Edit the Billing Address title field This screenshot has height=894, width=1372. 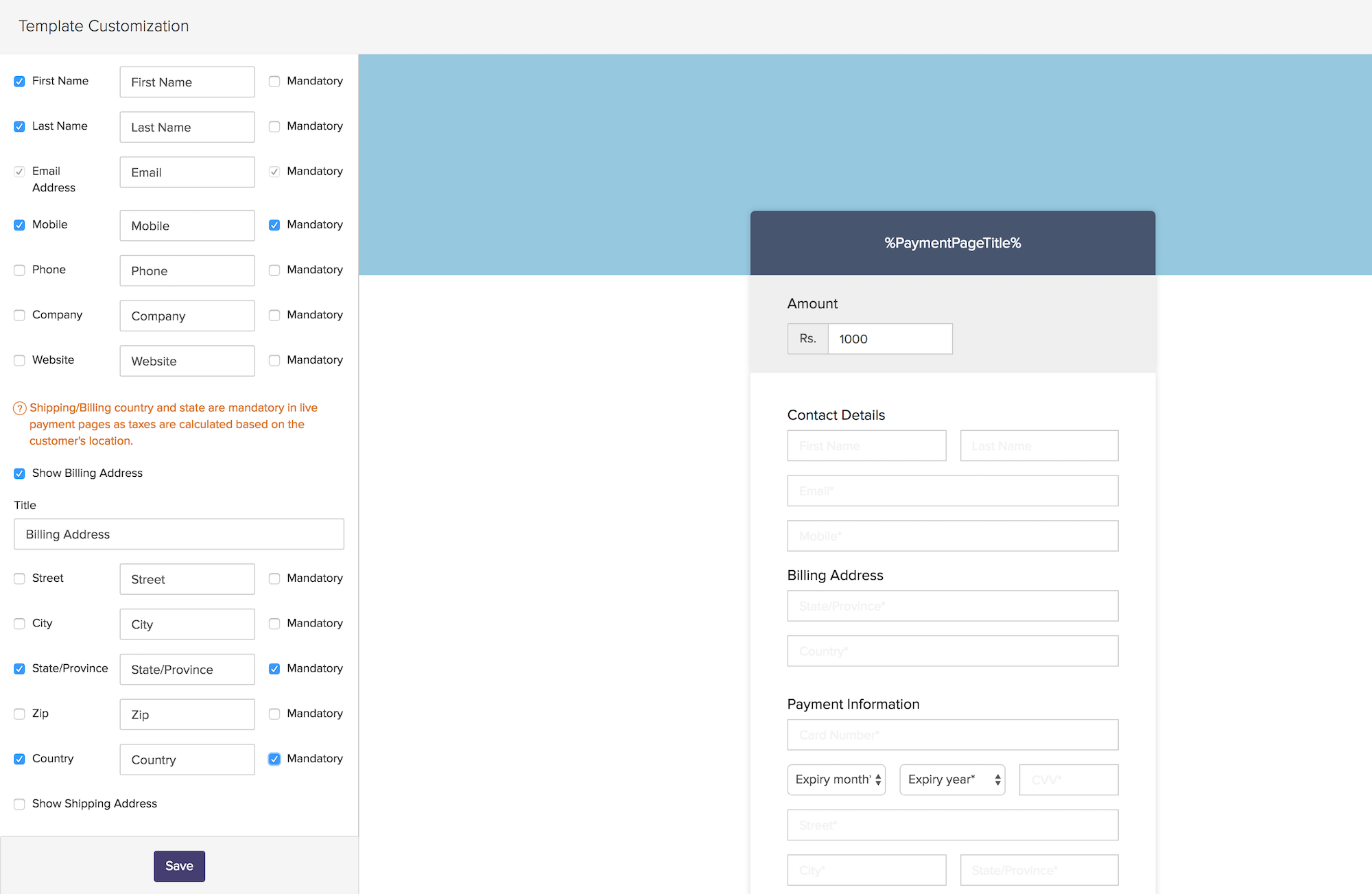[x=178, y=534]
